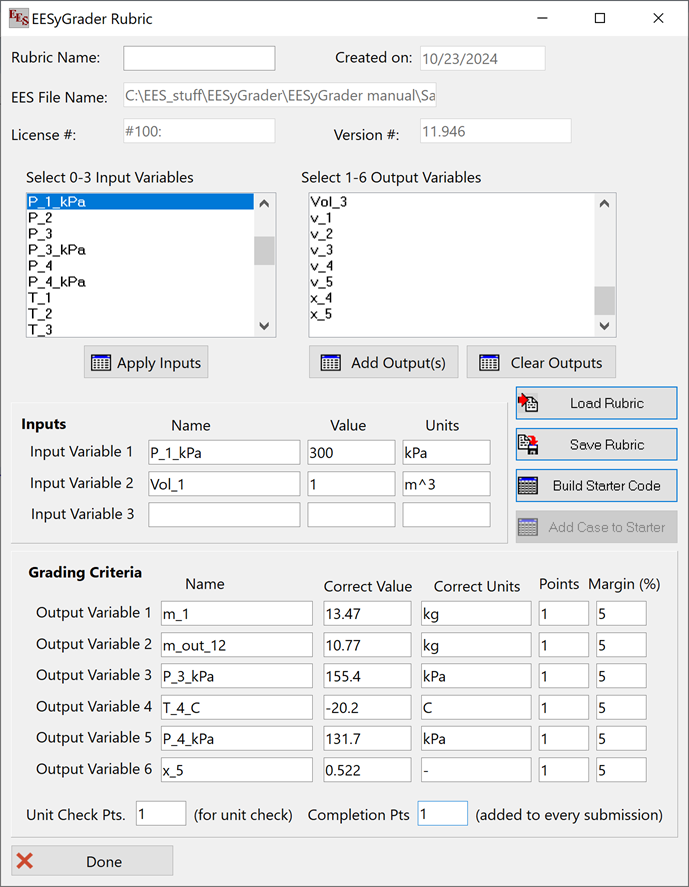Select Vol_3 in output variables list
The width and height of the screenshot is (689, 887).
pyautogui.click(x=328, y=202)
